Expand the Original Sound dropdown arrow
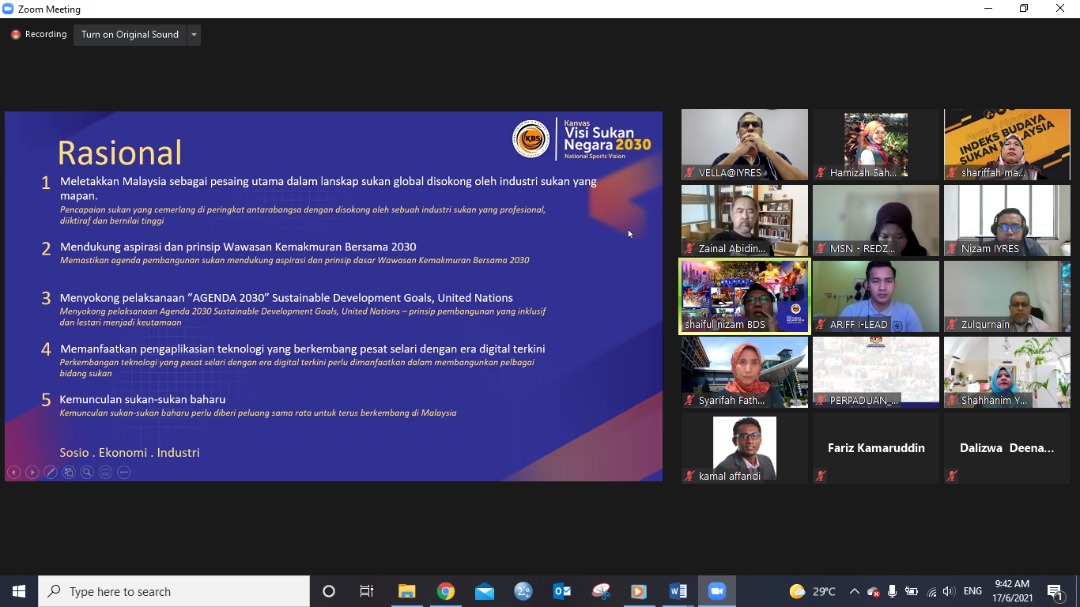The height and width of the screenshot is (607, 1080). [x=194, y=35]
